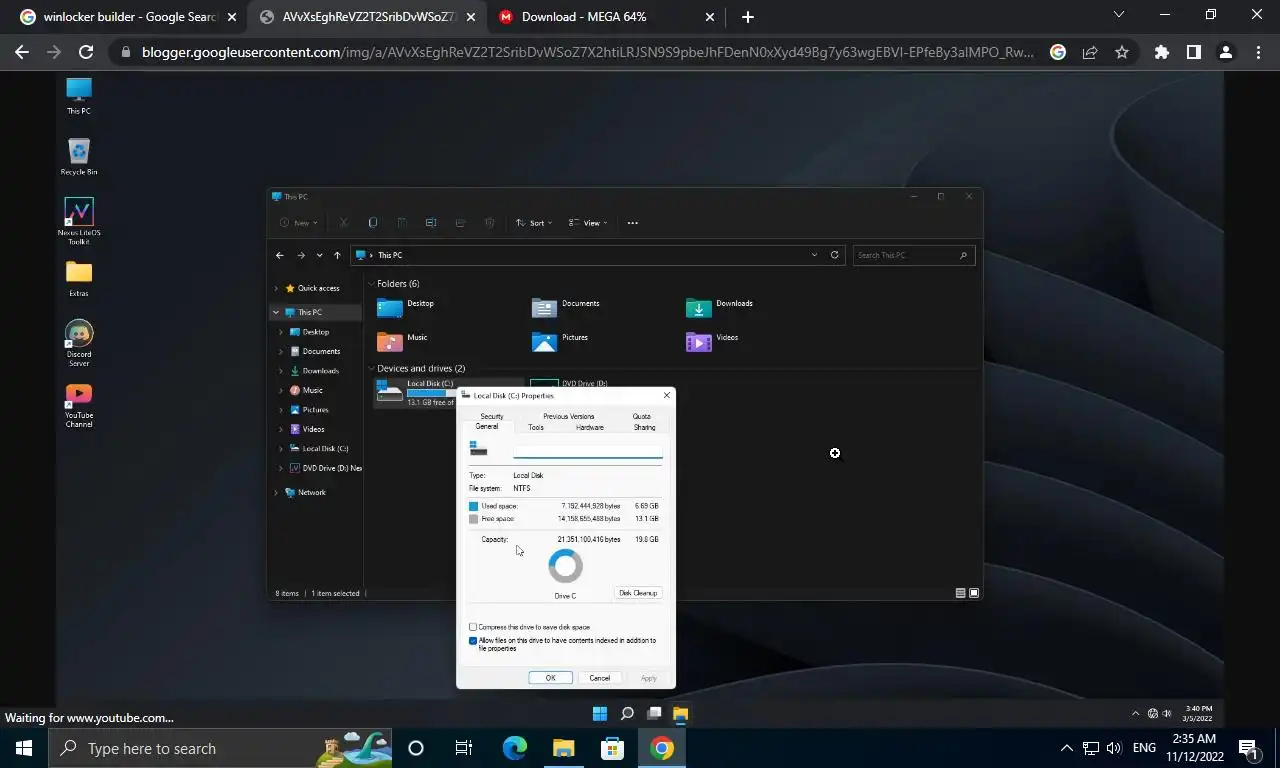Switch to the Security tab in Properties

tap(491, 416)
